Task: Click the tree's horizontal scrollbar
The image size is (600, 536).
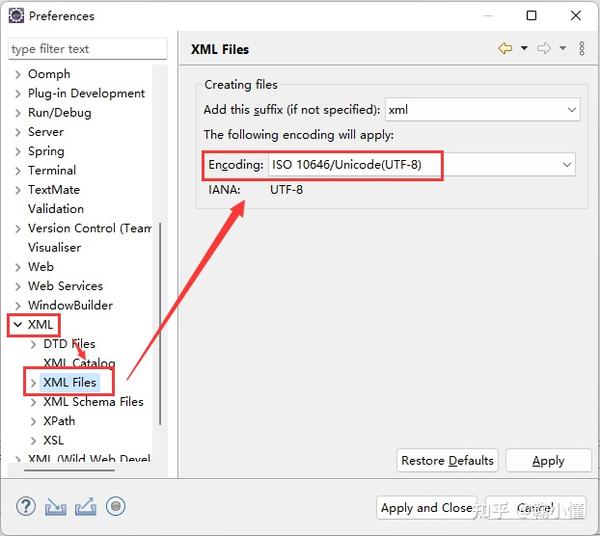Action: pos(69,470)
